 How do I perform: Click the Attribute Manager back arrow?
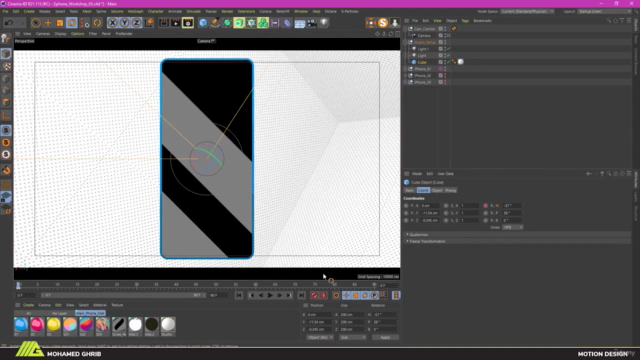pyautogui.click(x=589, y=173)
